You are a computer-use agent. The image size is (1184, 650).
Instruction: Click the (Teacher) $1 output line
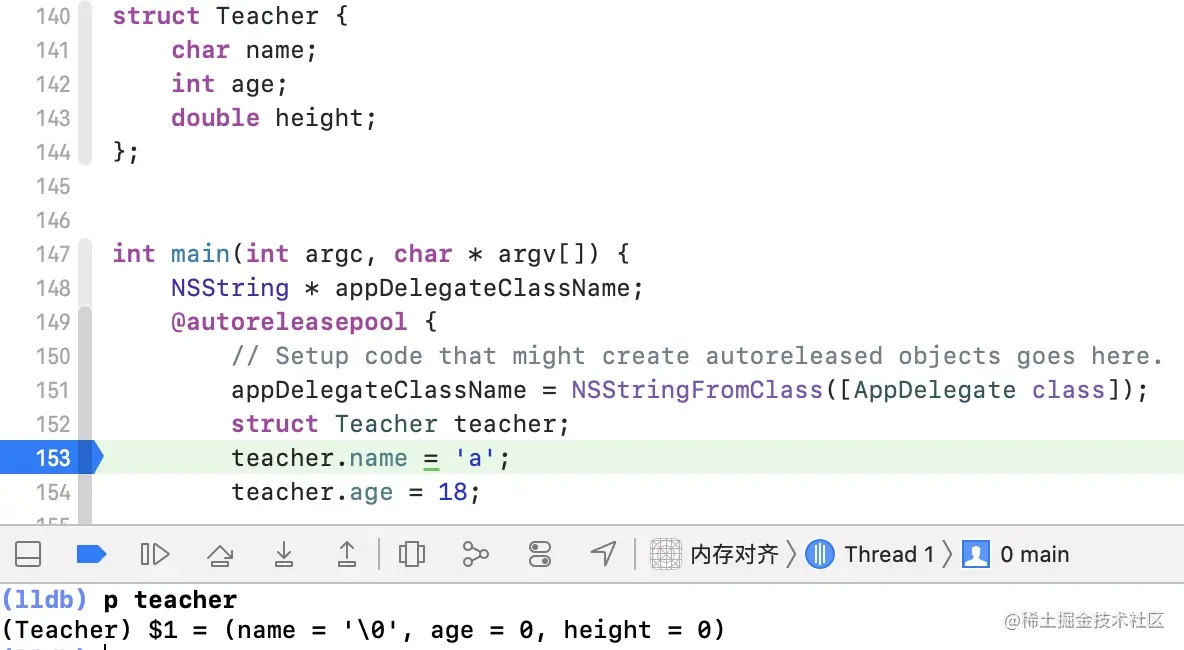363,630
